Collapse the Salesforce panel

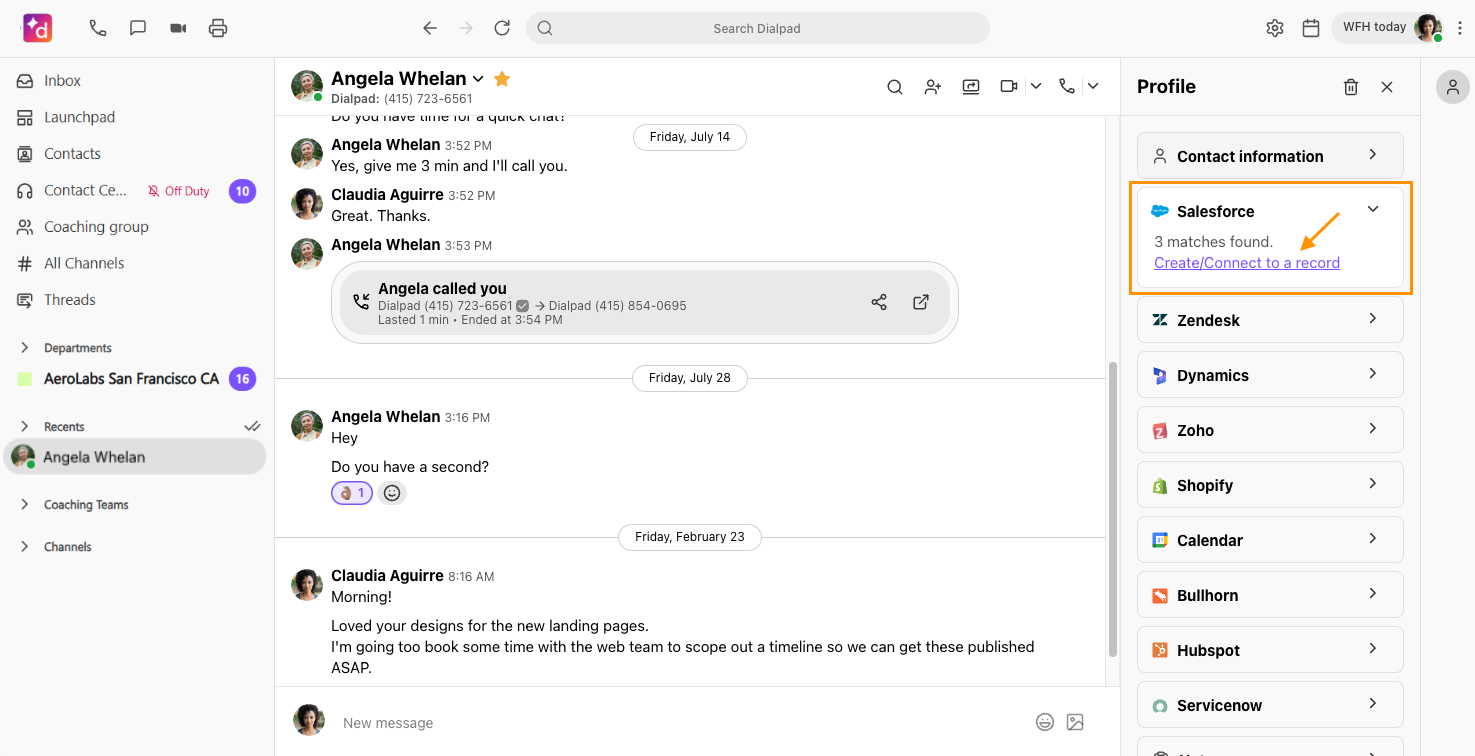click(1373, 210)
